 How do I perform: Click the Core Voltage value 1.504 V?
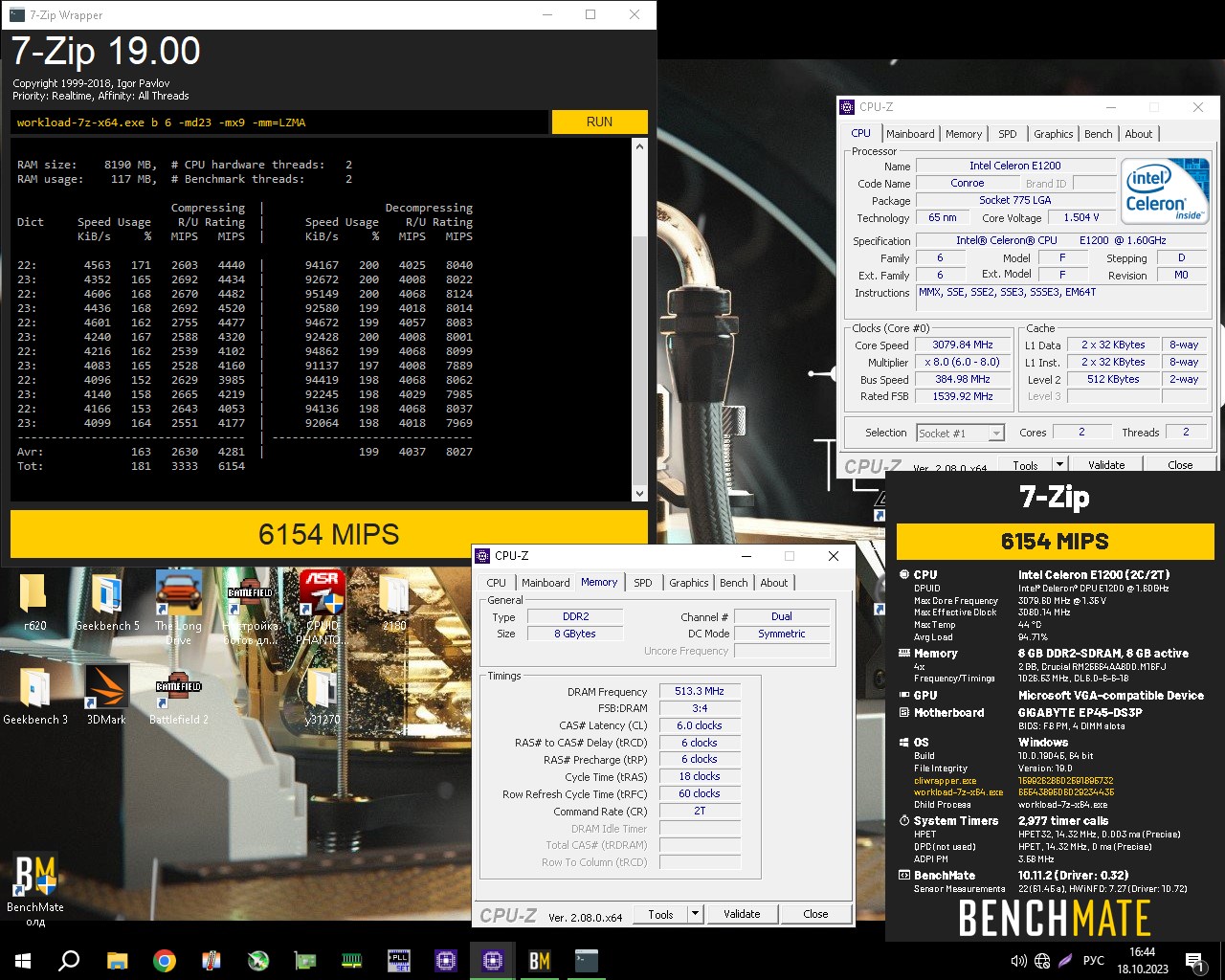(x=1081, y=217)
